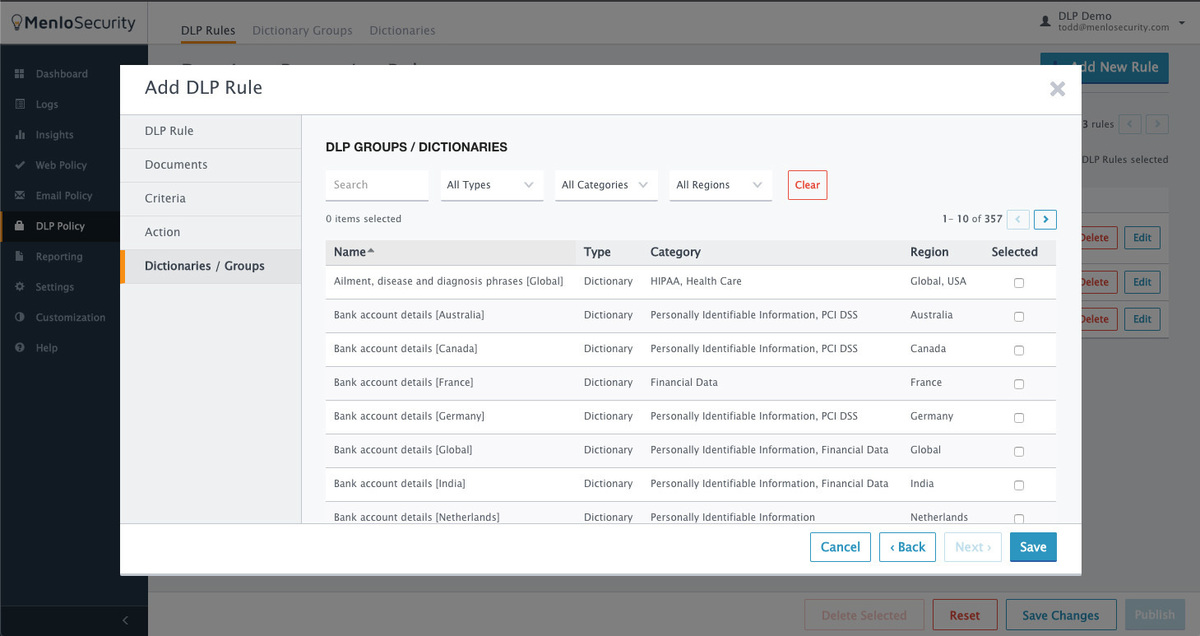
Task: Click the Type column header
Action: click(x=597, y=252)
